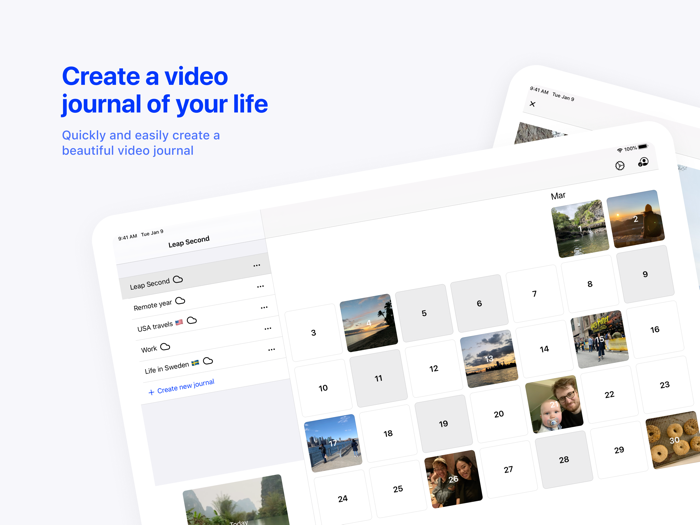Image resolution: width=700 pixels, height=525 pixels.
Task: Select empty day 29 in calendar
Action: coord(619,450)
